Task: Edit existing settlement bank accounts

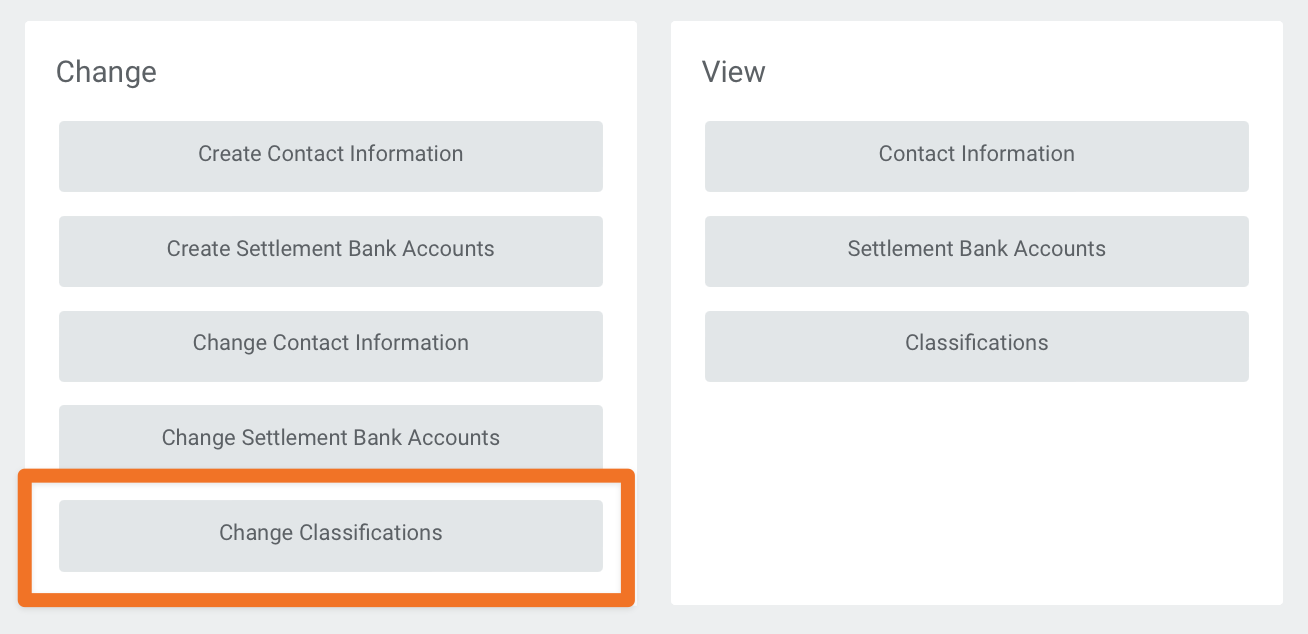Action: (331, 438)
